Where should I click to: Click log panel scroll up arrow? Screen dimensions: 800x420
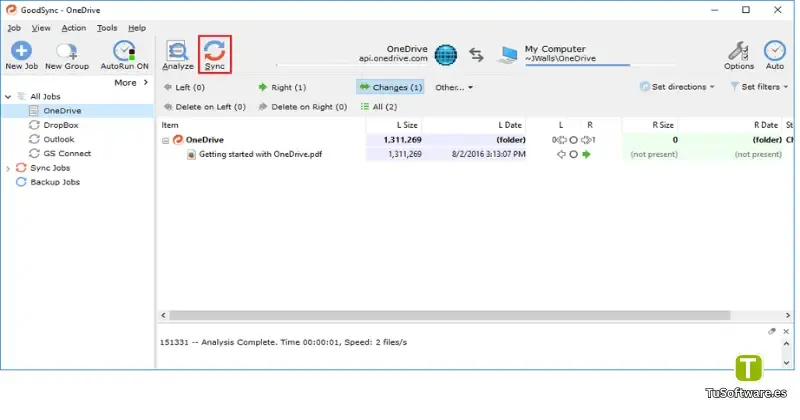tap(786, 343)
